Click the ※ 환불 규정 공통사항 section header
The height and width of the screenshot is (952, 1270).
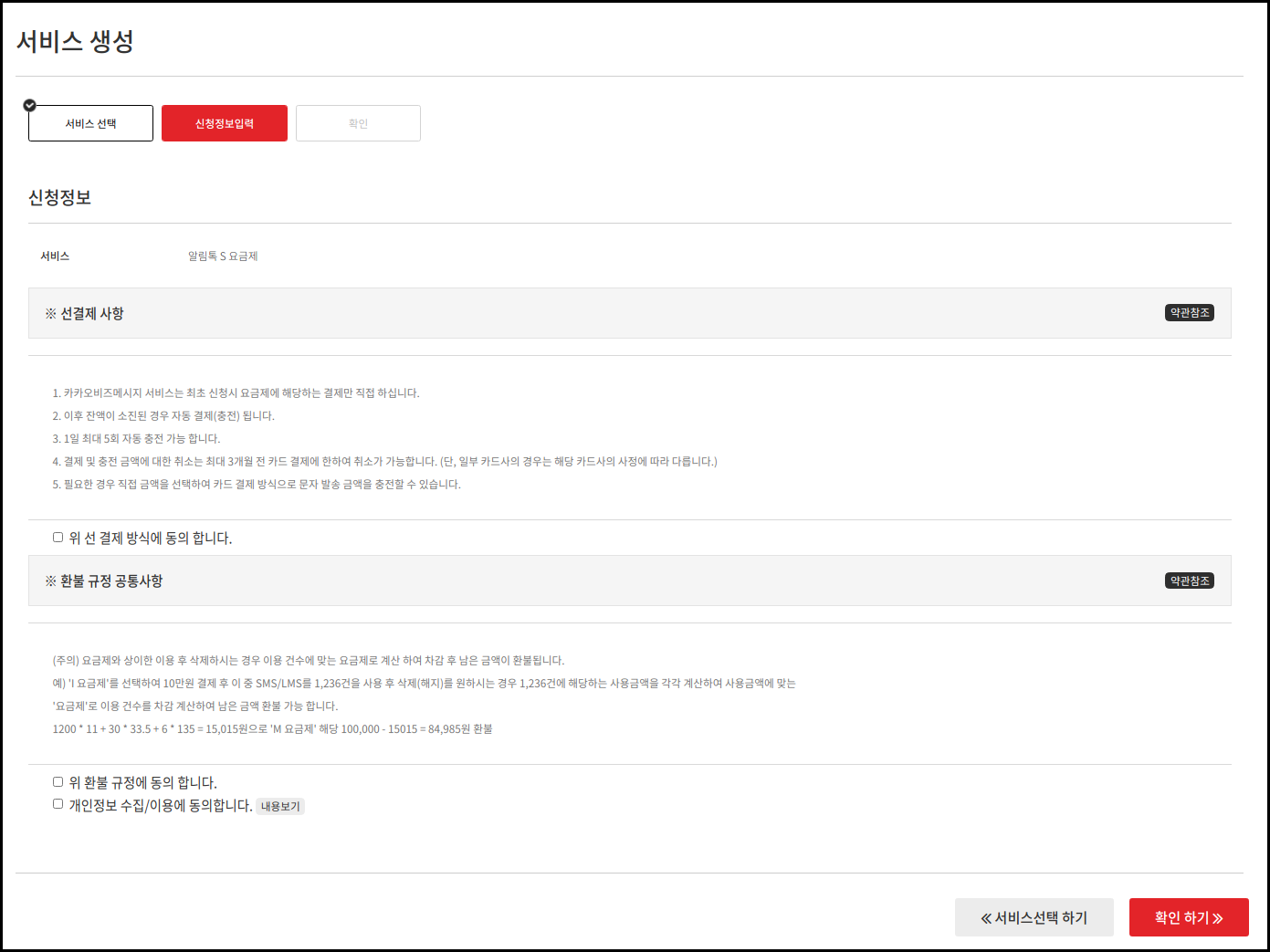(104, 581)
